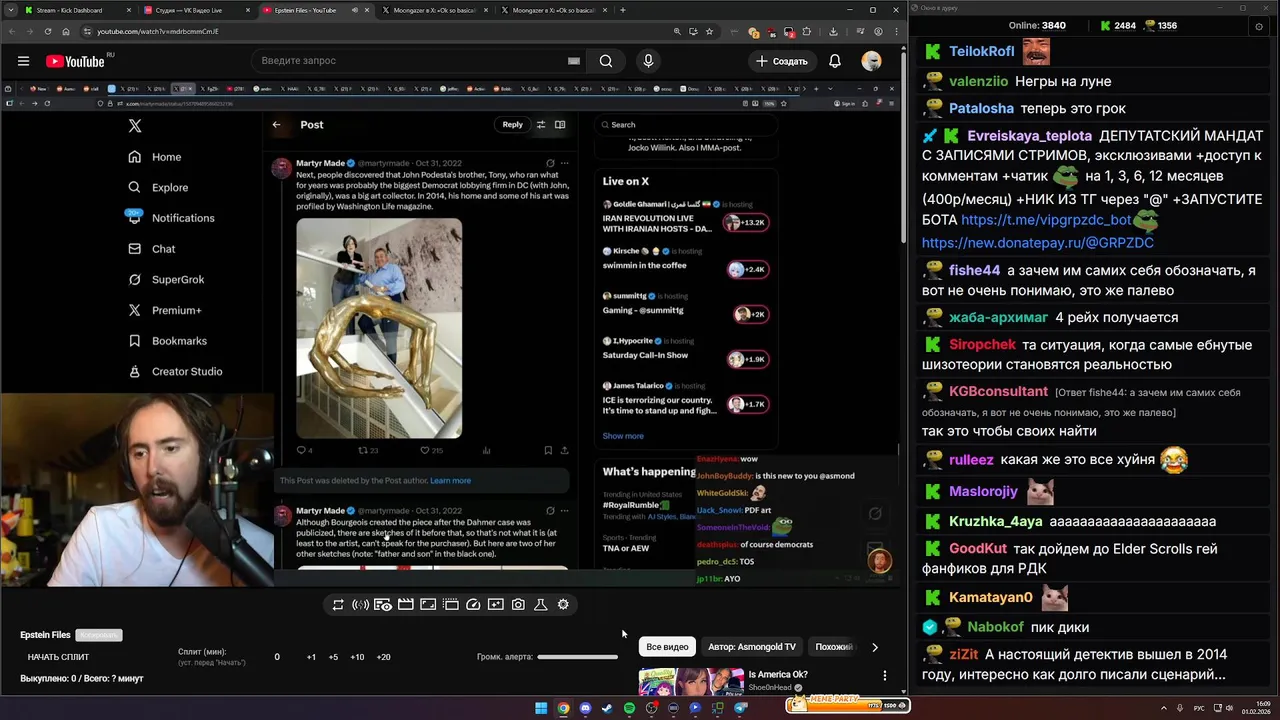Open the playback speed gauge icon

tap(473, 605)
